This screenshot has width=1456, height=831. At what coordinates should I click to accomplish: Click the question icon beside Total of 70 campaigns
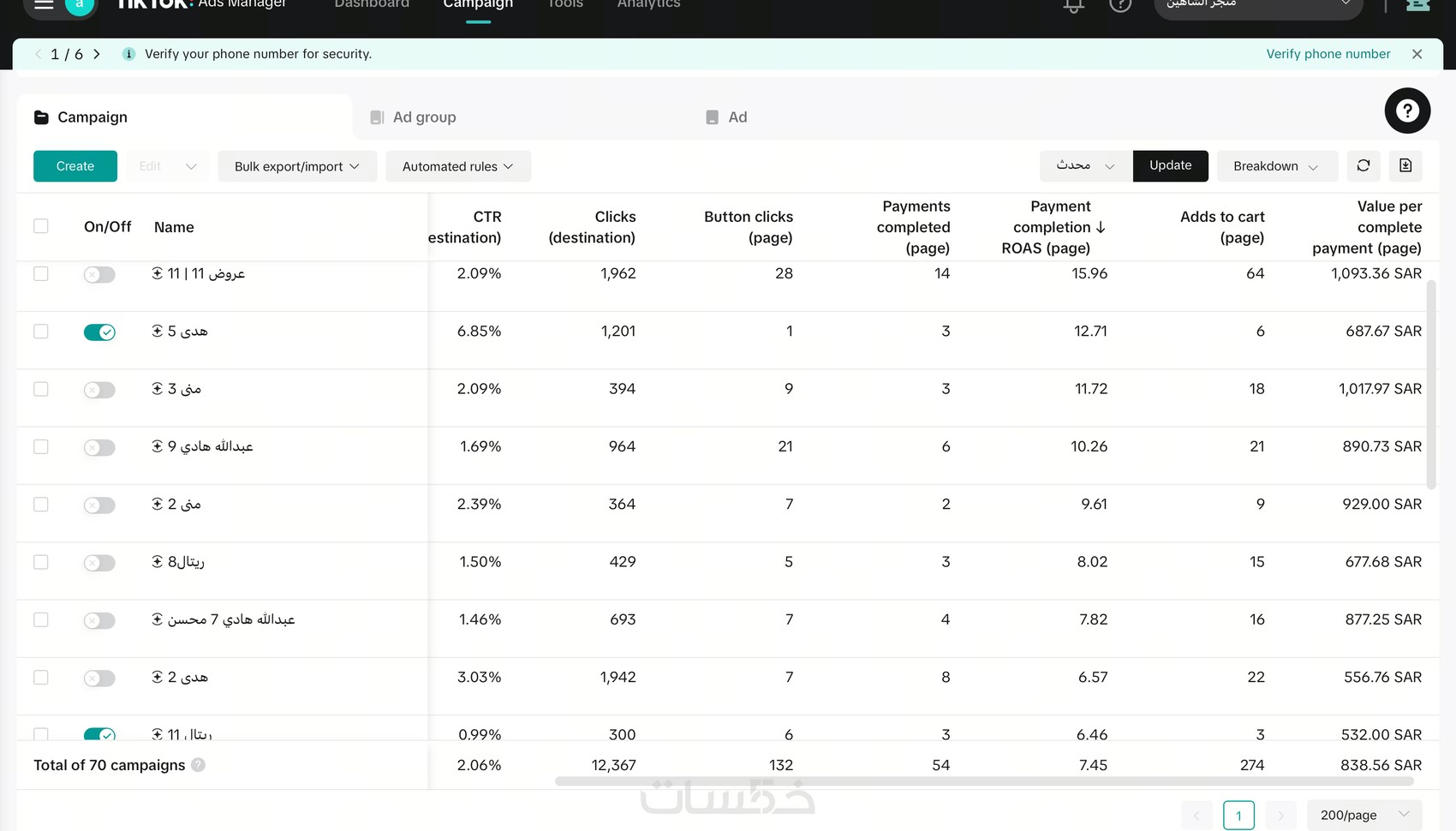click(x=198, y=765)
